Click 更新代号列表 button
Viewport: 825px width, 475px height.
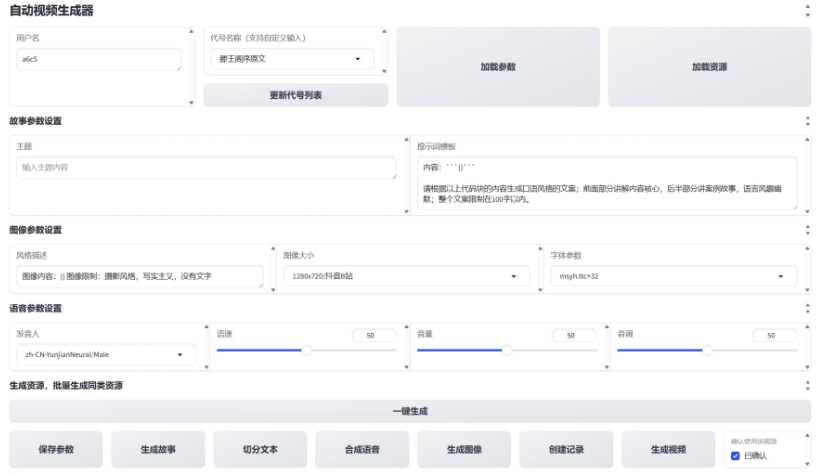click(x=296, y=95)
